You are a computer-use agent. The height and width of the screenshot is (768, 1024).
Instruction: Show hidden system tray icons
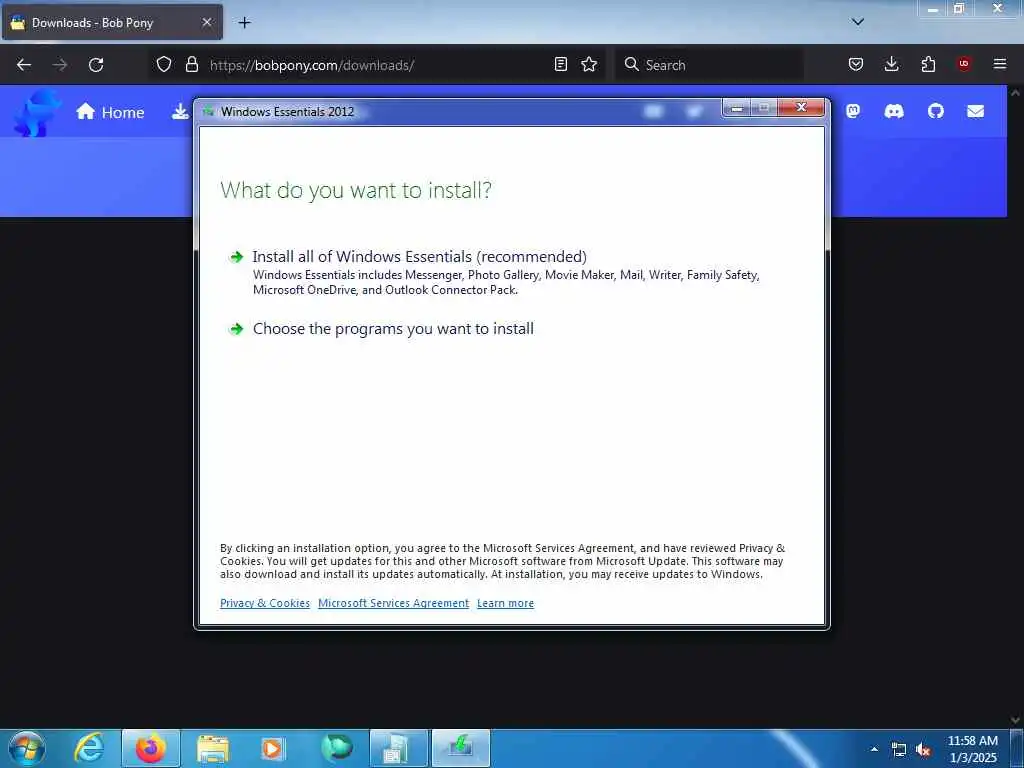pos(874,749)
